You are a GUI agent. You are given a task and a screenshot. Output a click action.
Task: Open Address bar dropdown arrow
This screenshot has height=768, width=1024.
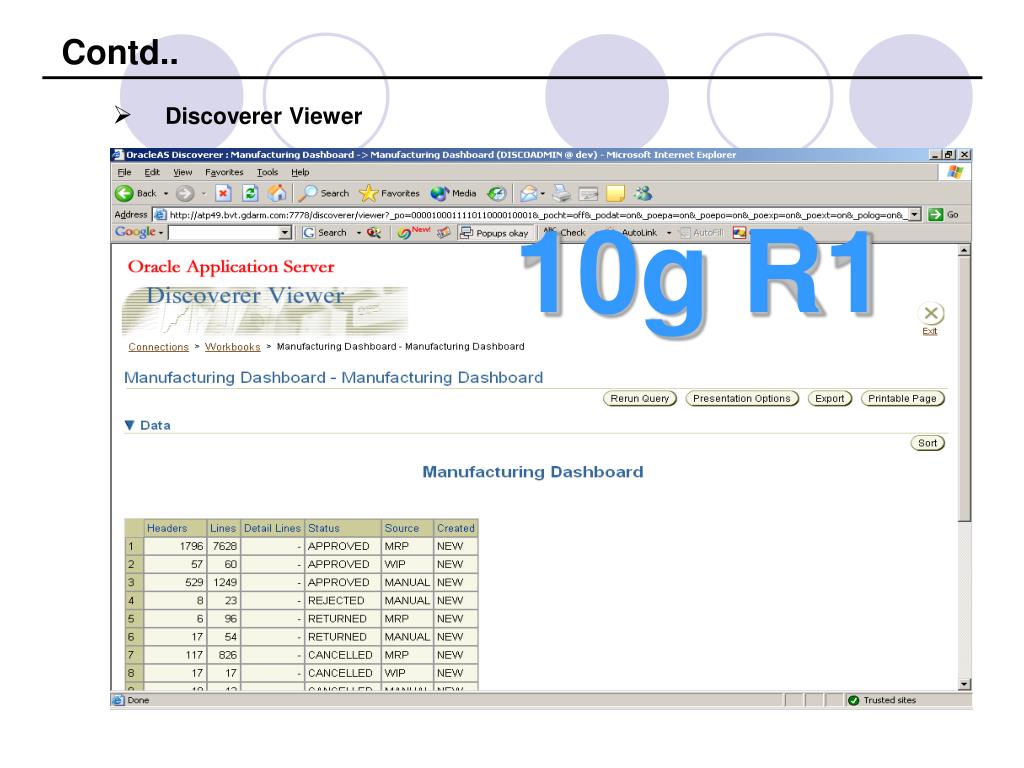click(915, 214)
